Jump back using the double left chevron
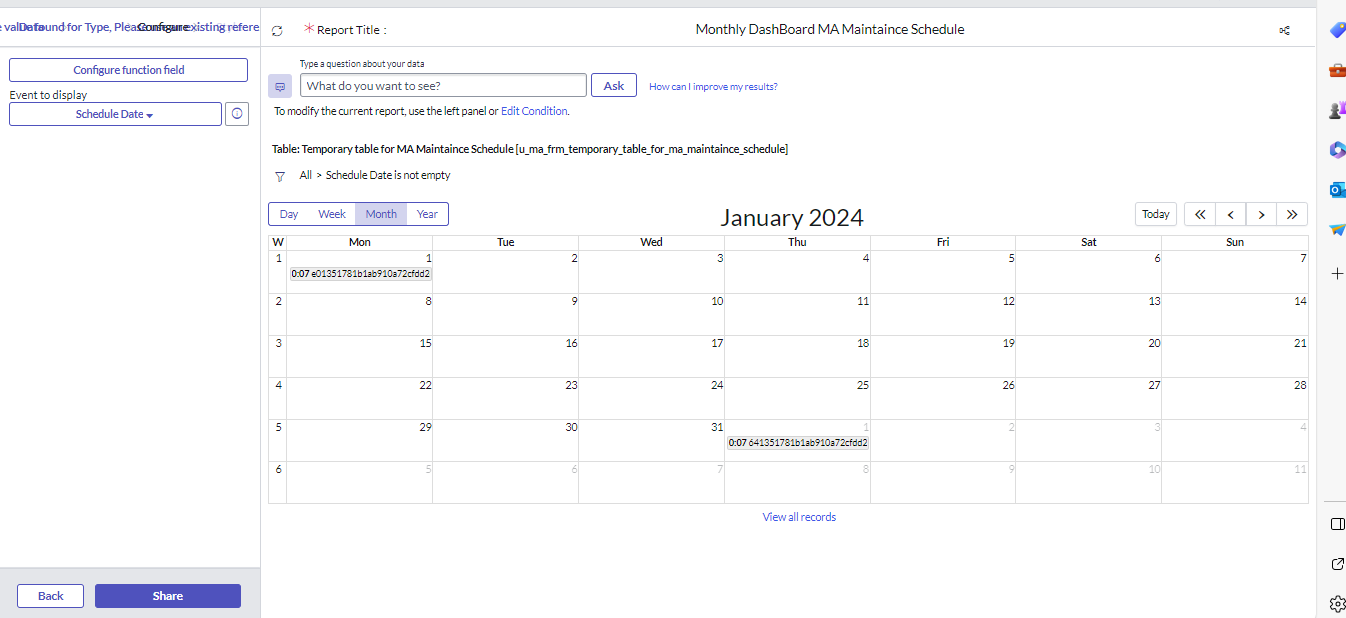The image size is (1346, 618). pyautogui.click(x=1199, y=214)
